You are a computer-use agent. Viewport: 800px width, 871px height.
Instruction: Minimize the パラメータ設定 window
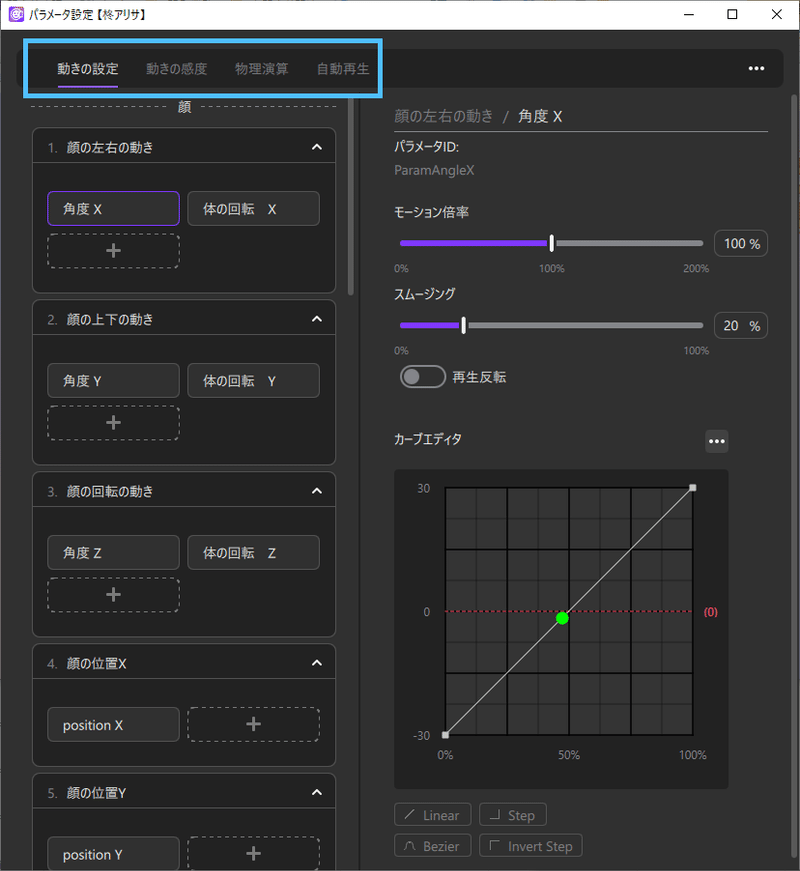pyautogui.click(x=689, y=14)
